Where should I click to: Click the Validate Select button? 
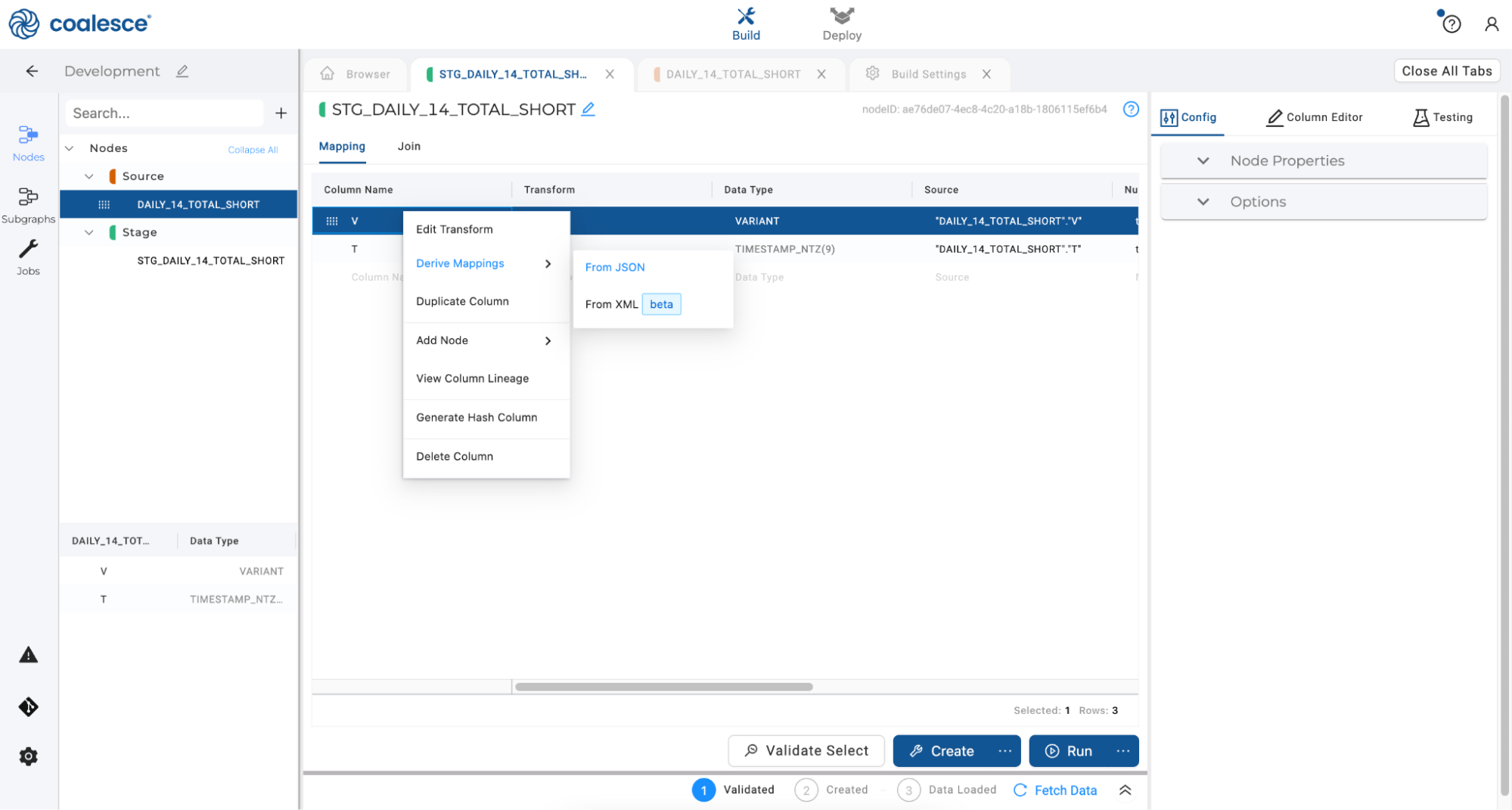coord(806,751)
